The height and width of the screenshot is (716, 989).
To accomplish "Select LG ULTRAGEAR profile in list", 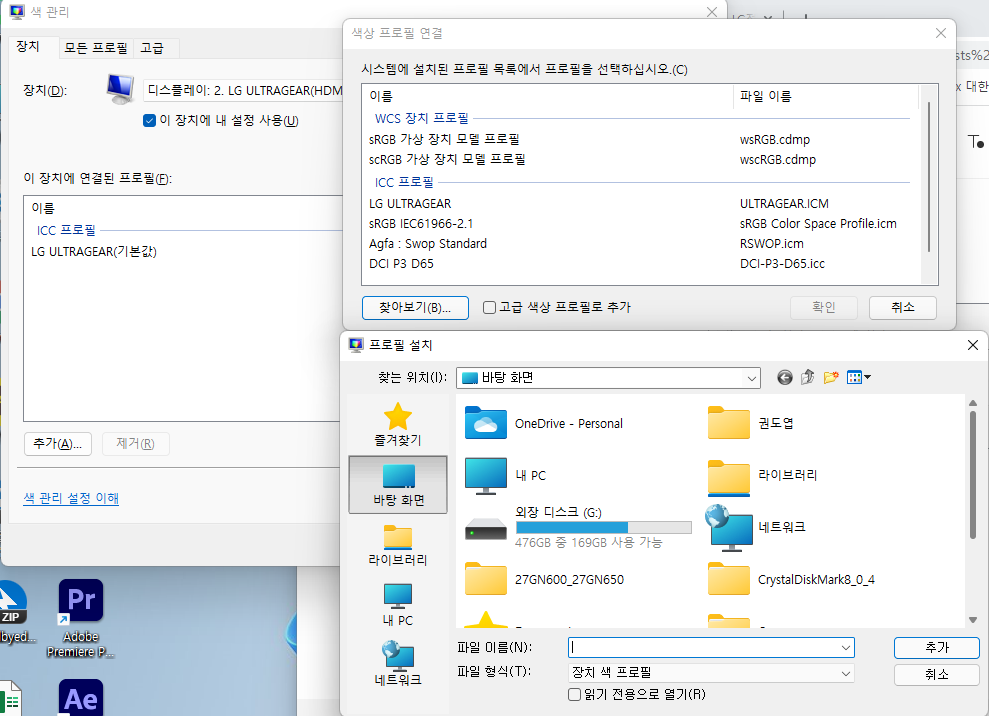I will click(640, 204).
